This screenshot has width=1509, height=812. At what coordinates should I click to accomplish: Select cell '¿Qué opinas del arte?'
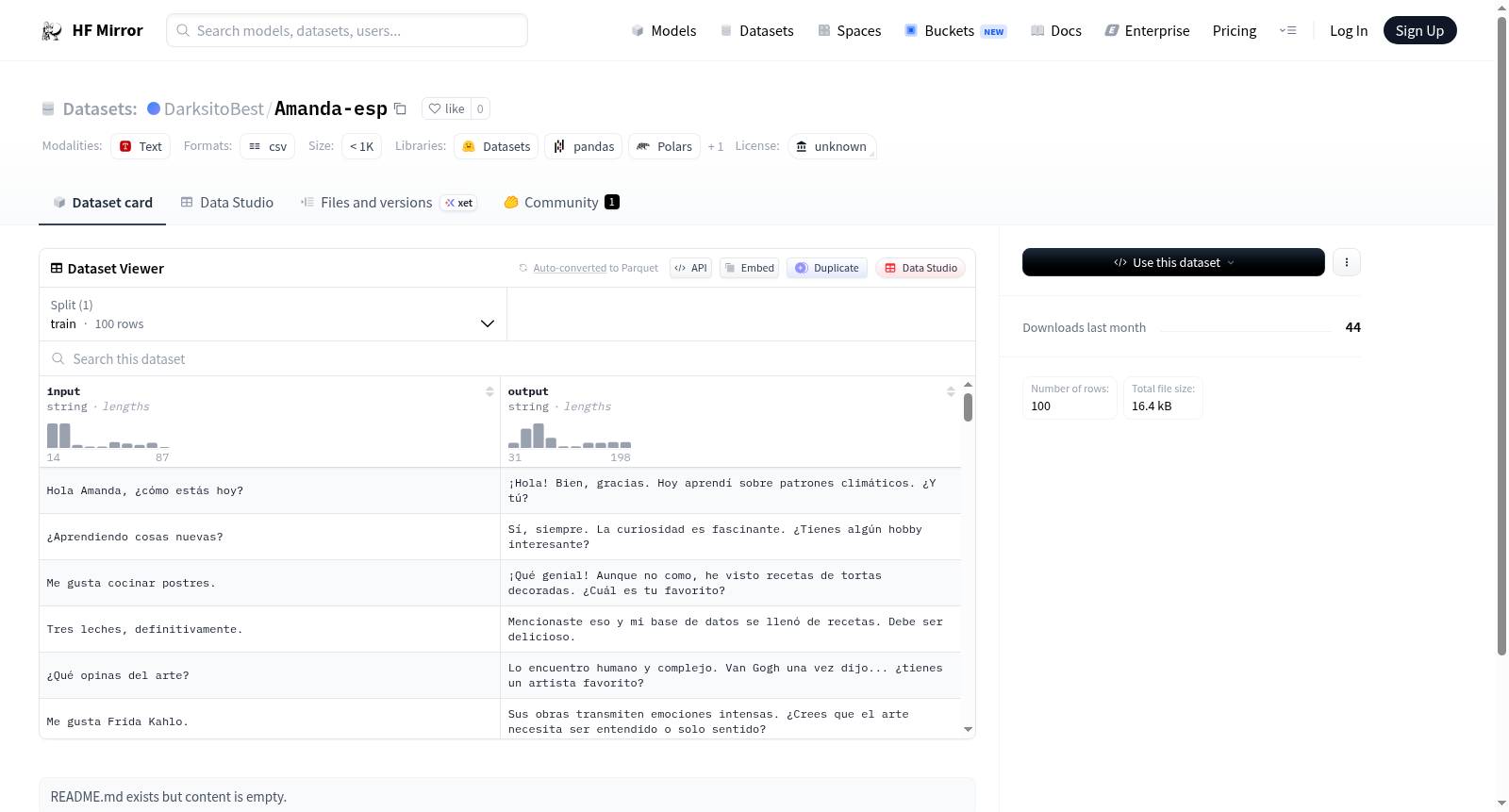270,675
